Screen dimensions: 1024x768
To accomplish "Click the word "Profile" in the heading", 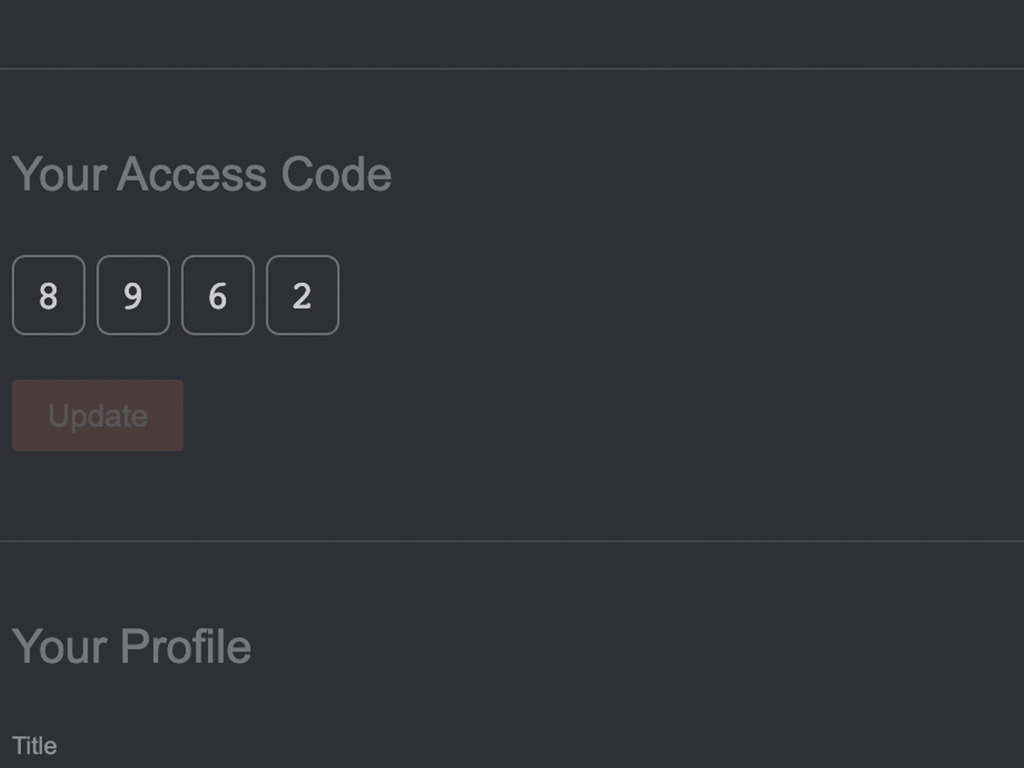I will point(186,646).
